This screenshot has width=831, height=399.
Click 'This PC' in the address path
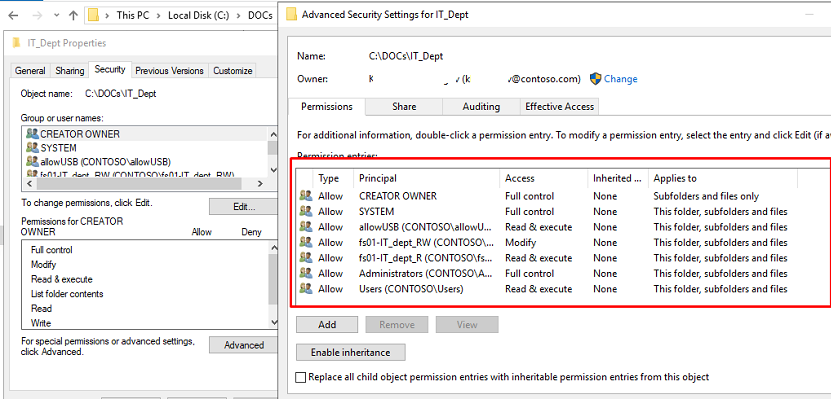coord(132,15)
